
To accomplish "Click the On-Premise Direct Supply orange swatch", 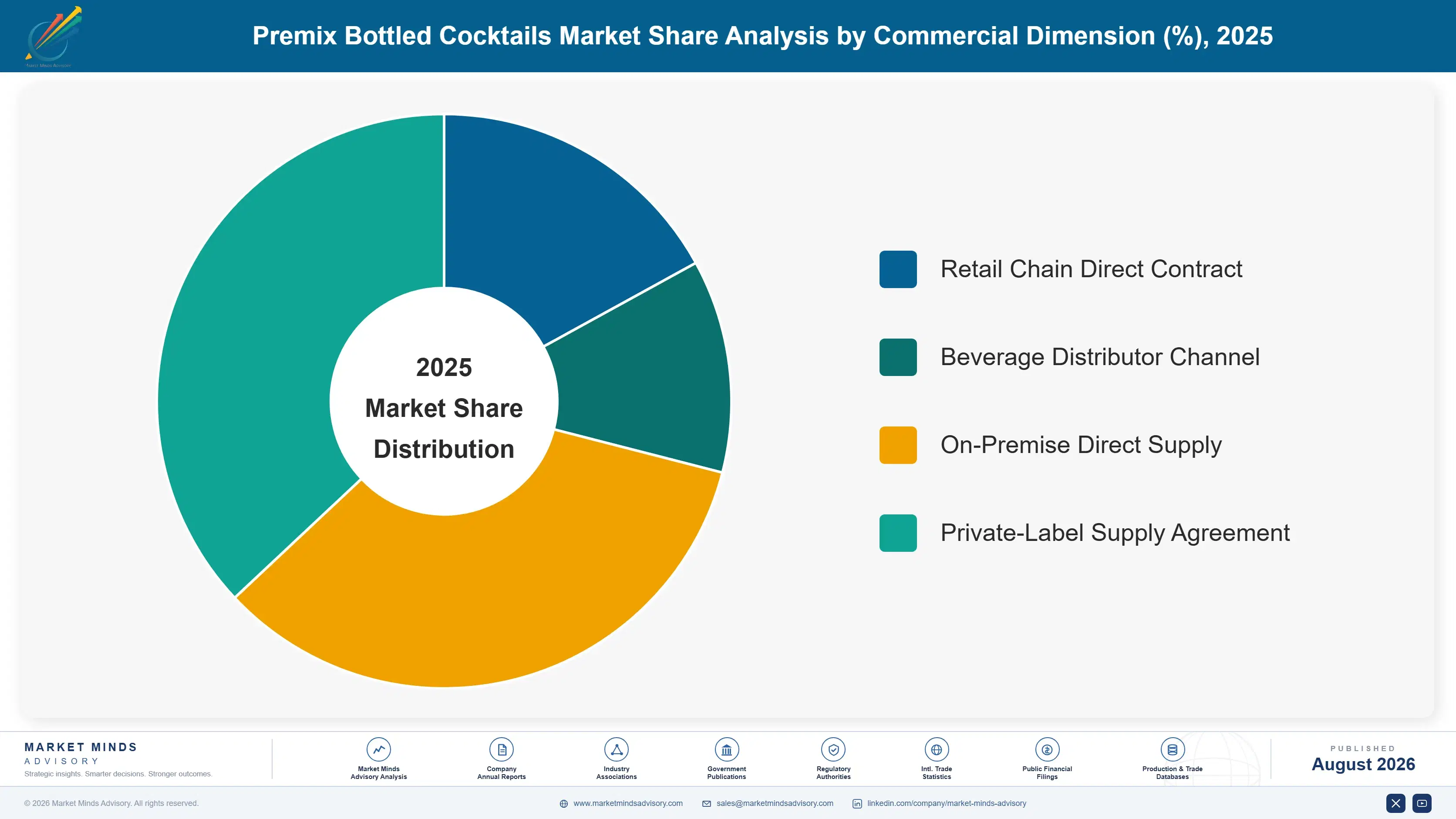I will [897, 445].
